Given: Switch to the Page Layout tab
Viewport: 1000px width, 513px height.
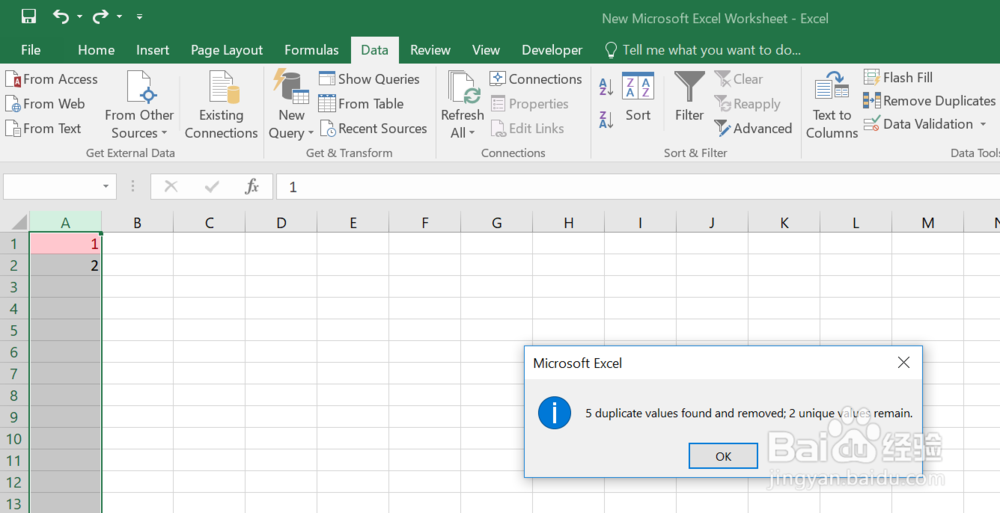Looking at the screenshot, I should coord(226,50).
